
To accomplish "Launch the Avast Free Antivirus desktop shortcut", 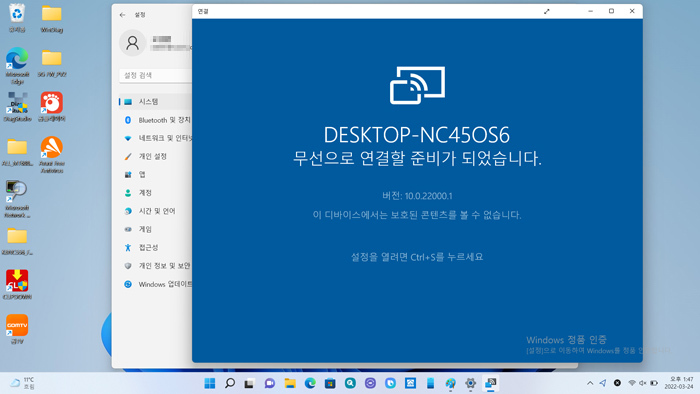I will [52, 154].
